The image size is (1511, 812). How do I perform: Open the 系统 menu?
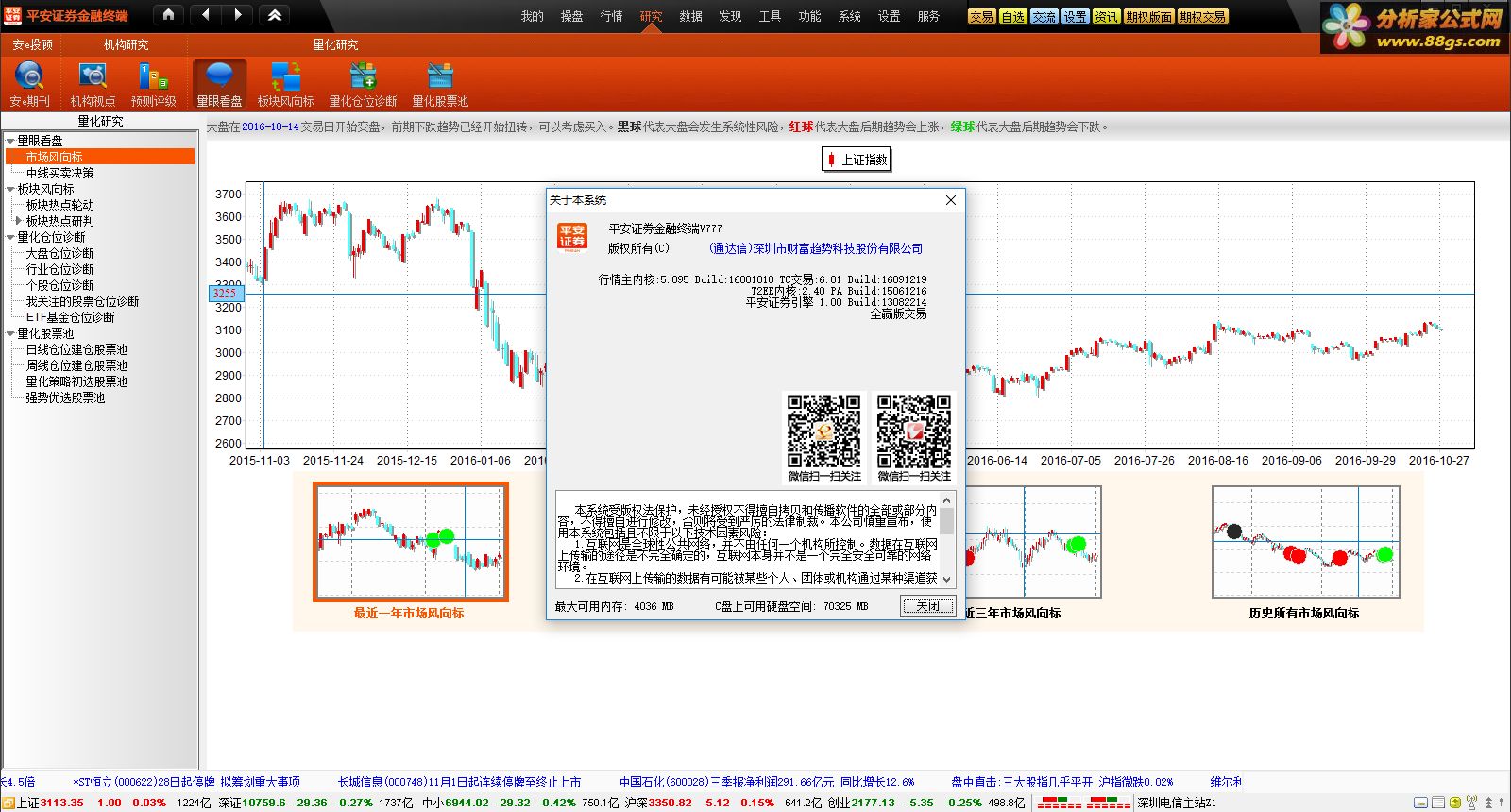[849, 16]
